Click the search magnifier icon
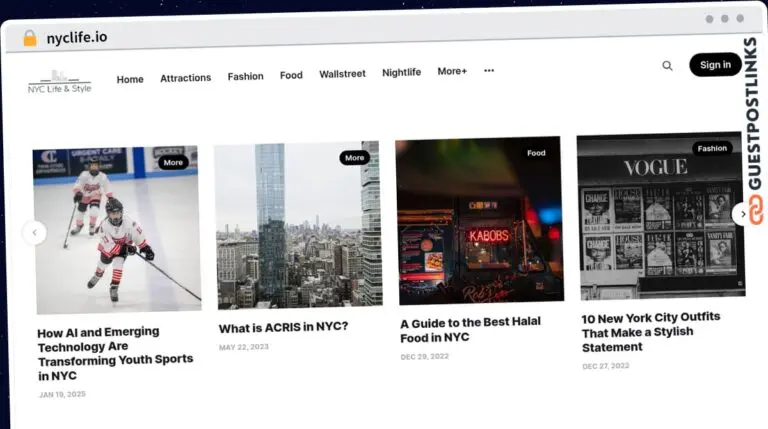The image size is (768, 429). tap(667, 66)
